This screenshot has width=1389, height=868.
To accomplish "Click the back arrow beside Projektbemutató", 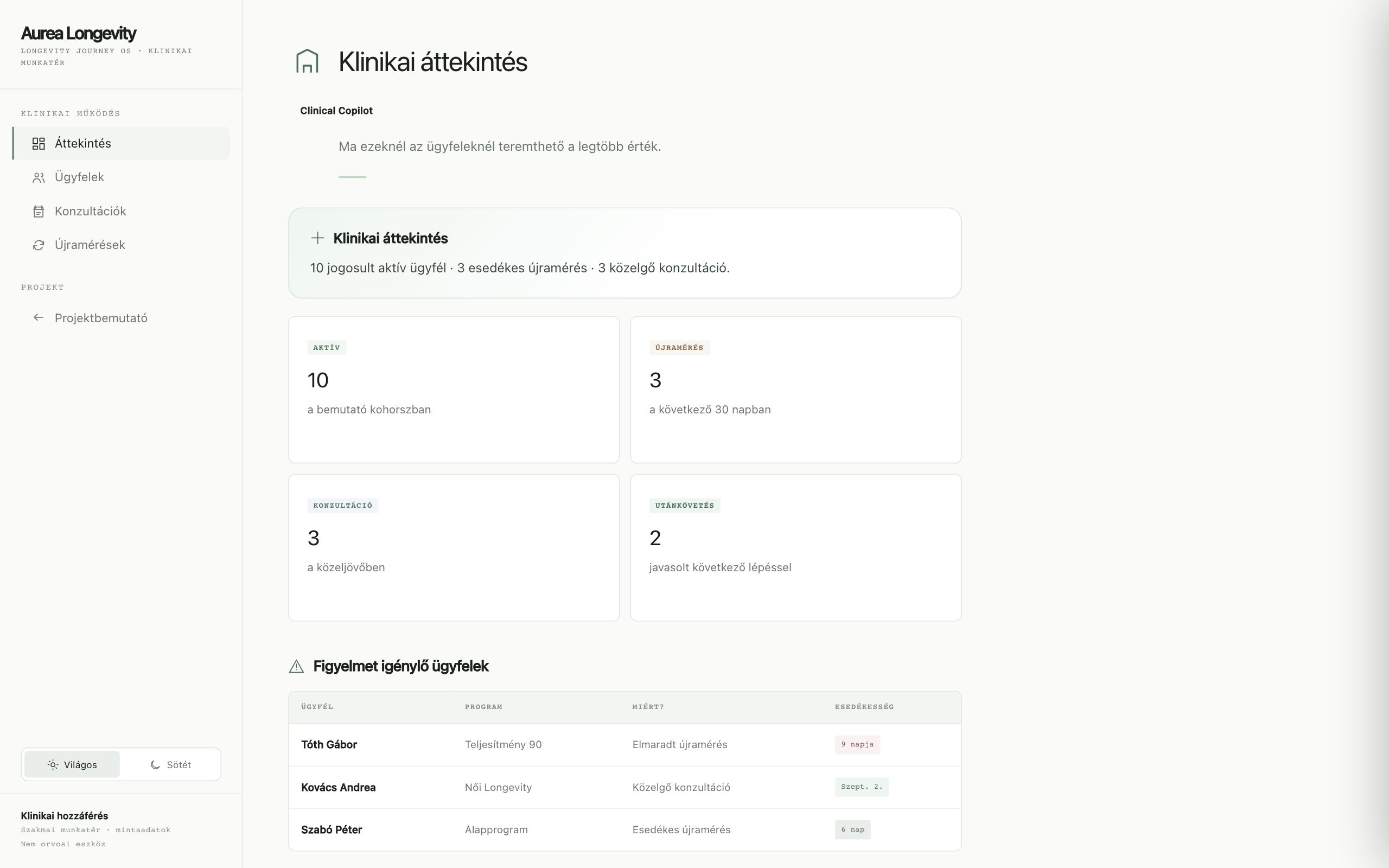I will click(39, 317).
